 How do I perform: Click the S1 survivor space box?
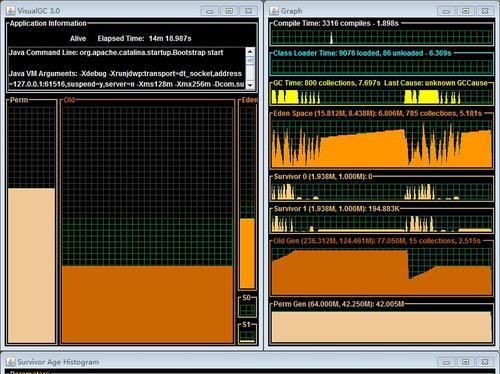(x=247, y=336)
